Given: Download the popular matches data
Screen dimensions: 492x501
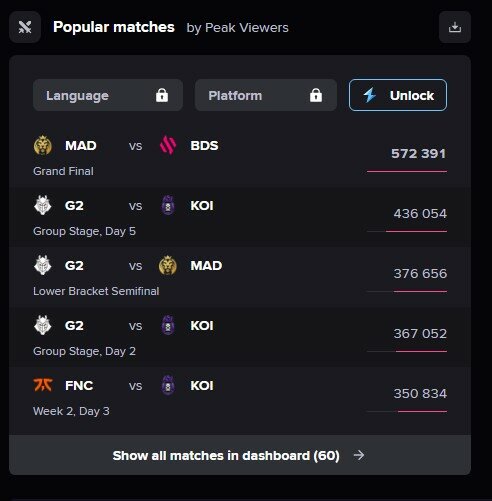Looking at the screenshot, I should 455,27.
